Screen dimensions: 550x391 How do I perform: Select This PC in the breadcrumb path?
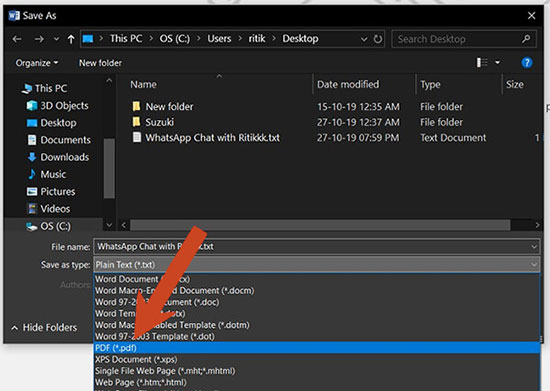[x=126, y=39]
